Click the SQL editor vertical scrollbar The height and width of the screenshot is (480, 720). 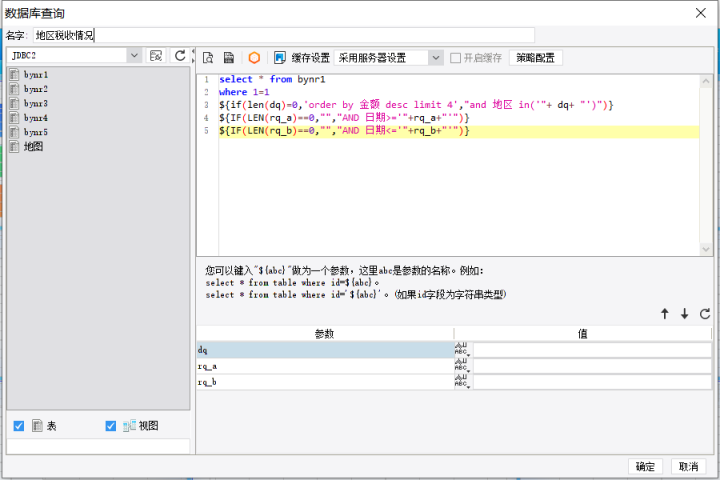pos(707,160)
